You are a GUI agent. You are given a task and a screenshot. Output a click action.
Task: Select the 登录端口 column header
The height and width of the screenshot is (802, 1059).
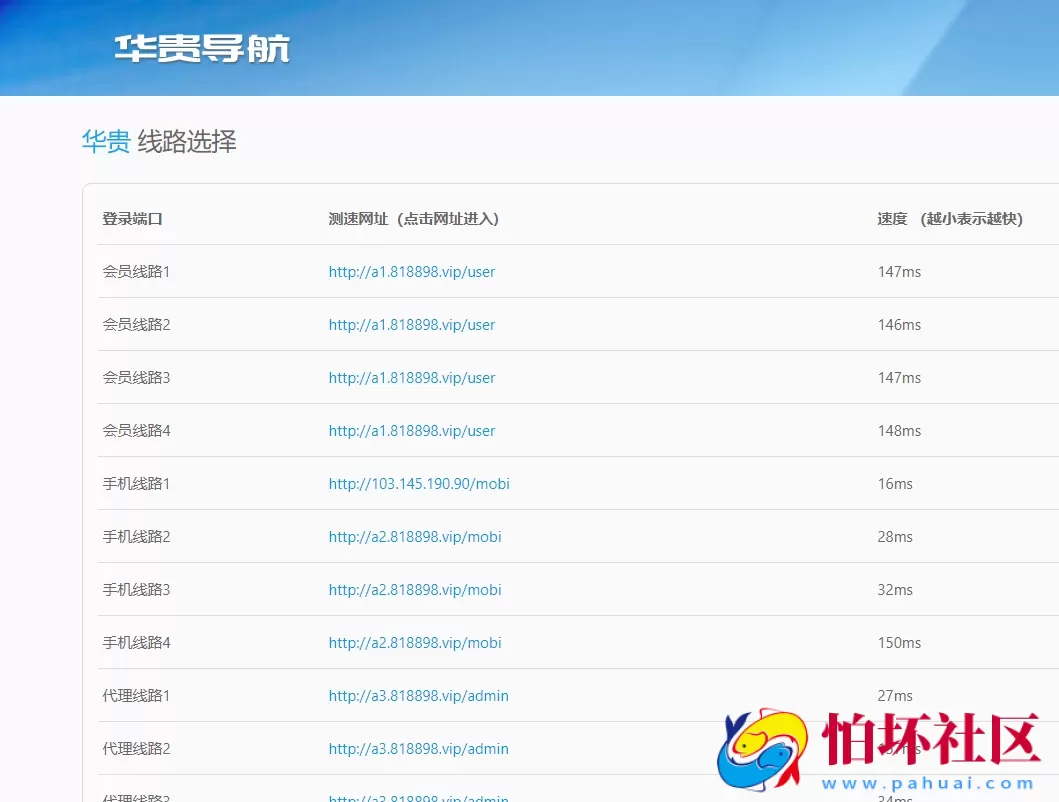pos(133,219)
